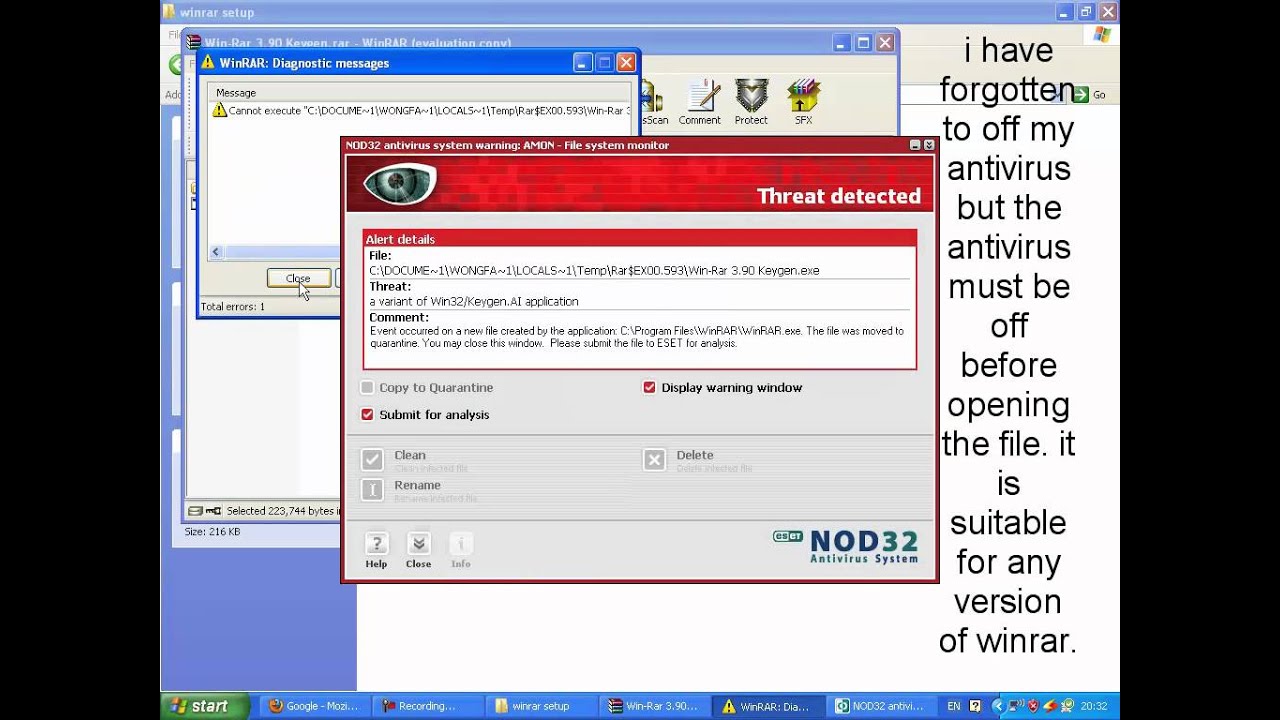1280x720 pixels.
Task: Click the 'a variant of Win32/Keygen.AI application' text
Action: click(x=474, y=301)
